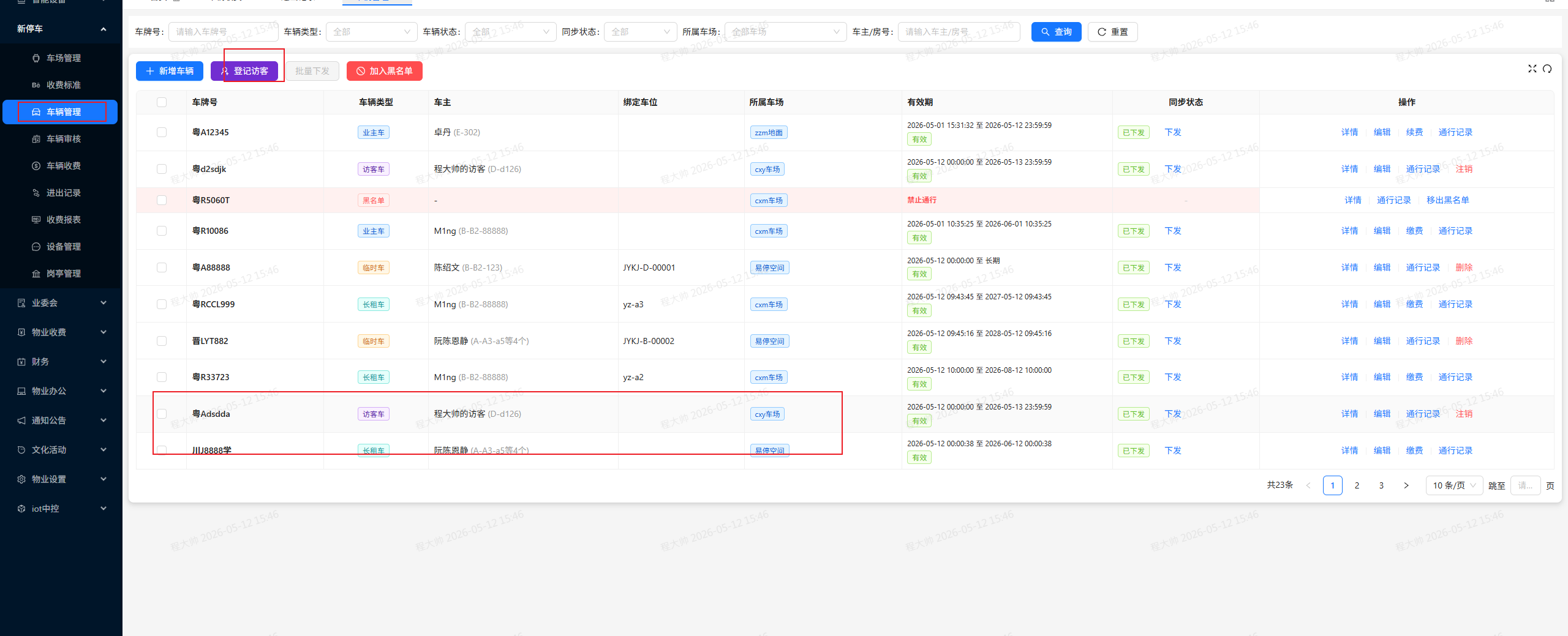
Task: Focus the 车牌号 search input
Action: [224, 32]
